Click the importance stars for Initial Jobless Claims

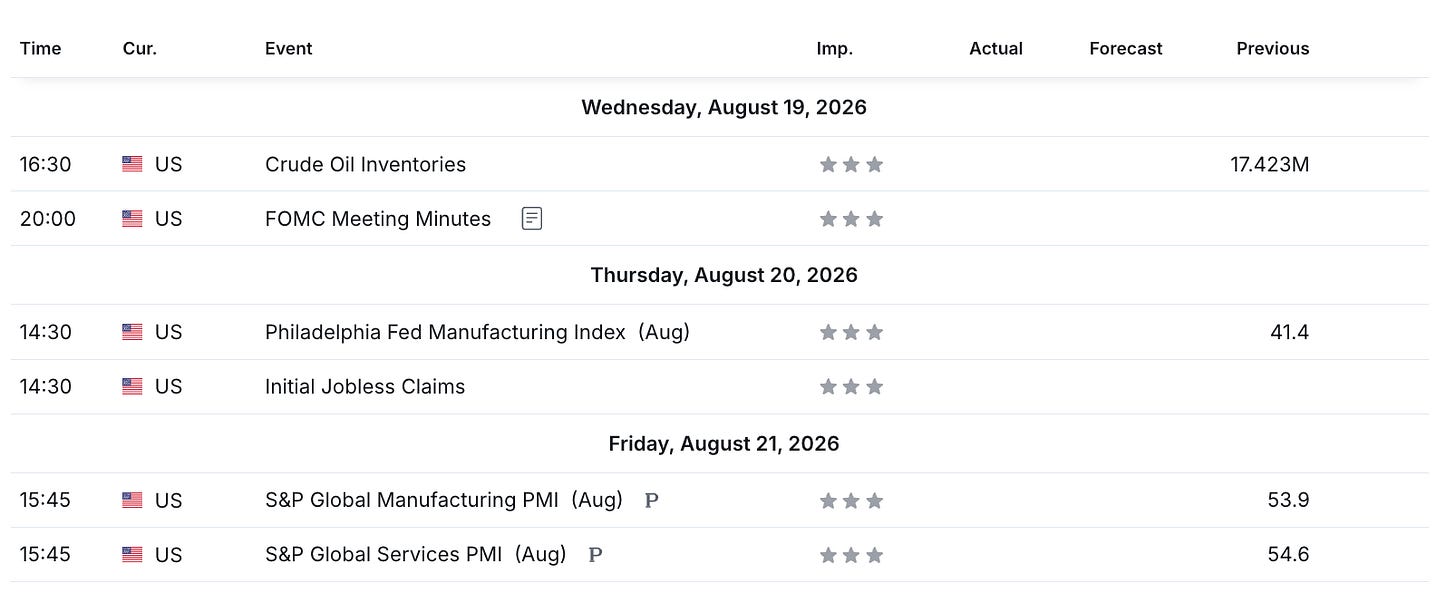(x=851, y=386)
